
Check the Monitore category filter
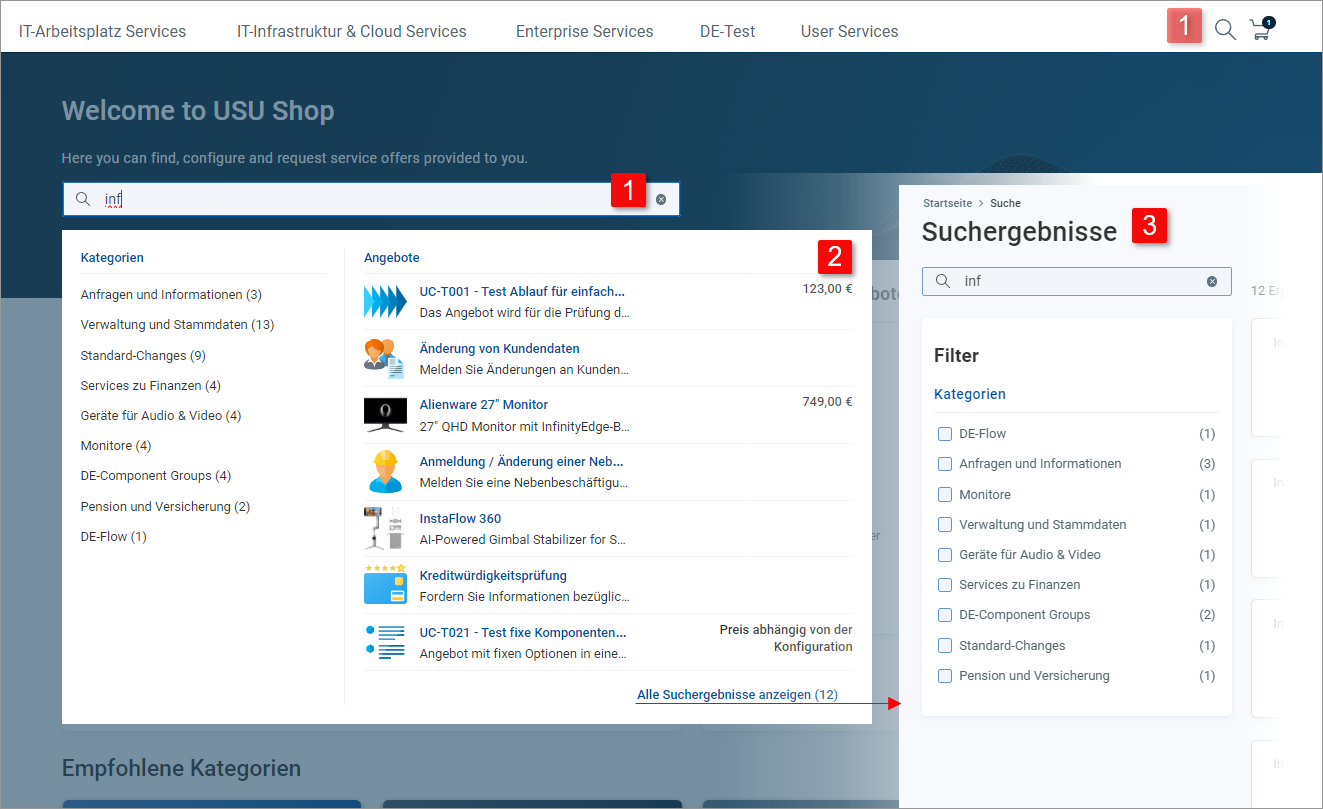click(x=945, y=494)
